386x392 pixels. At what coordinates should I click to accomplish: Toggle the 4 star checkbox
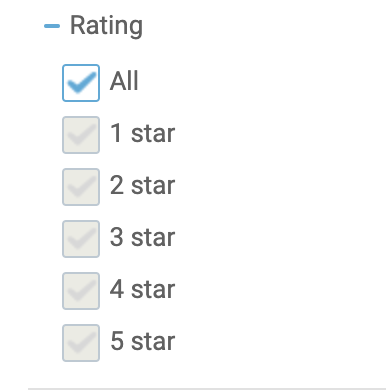(81, 291)
